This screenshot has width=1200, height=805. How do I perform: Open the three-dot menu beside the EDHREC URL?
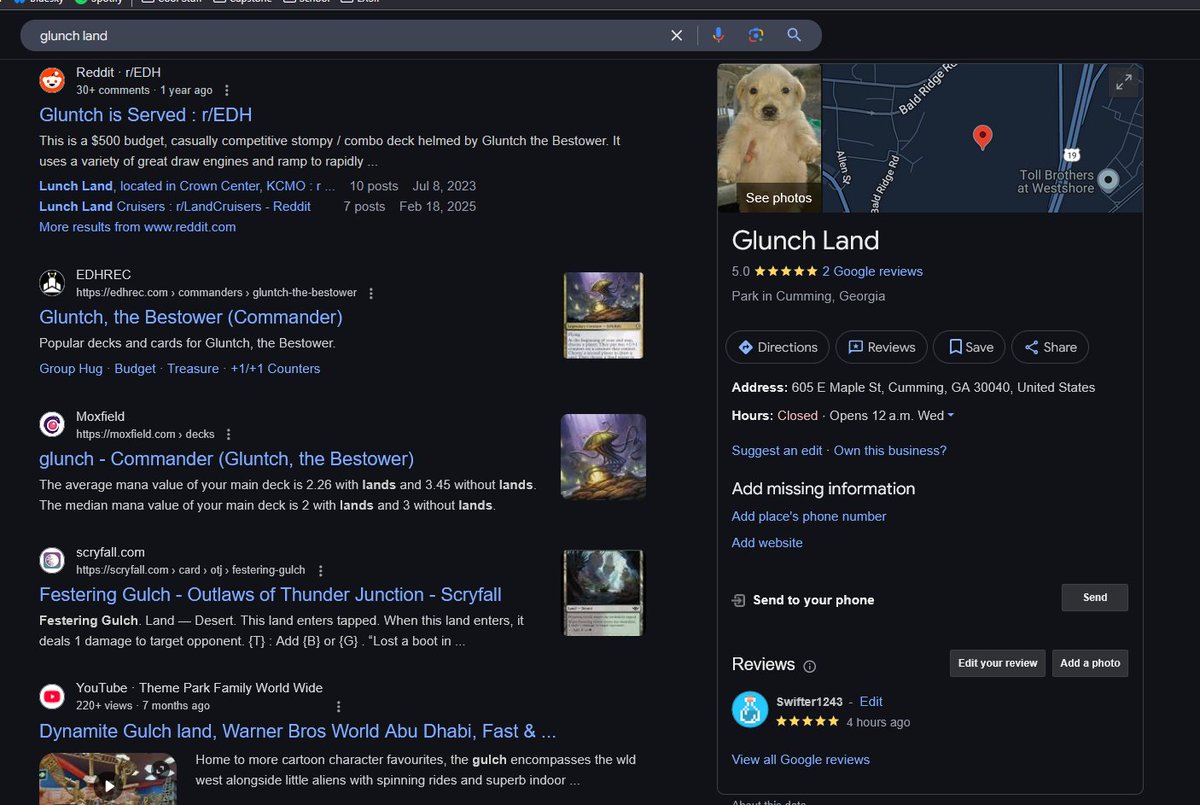371,293
